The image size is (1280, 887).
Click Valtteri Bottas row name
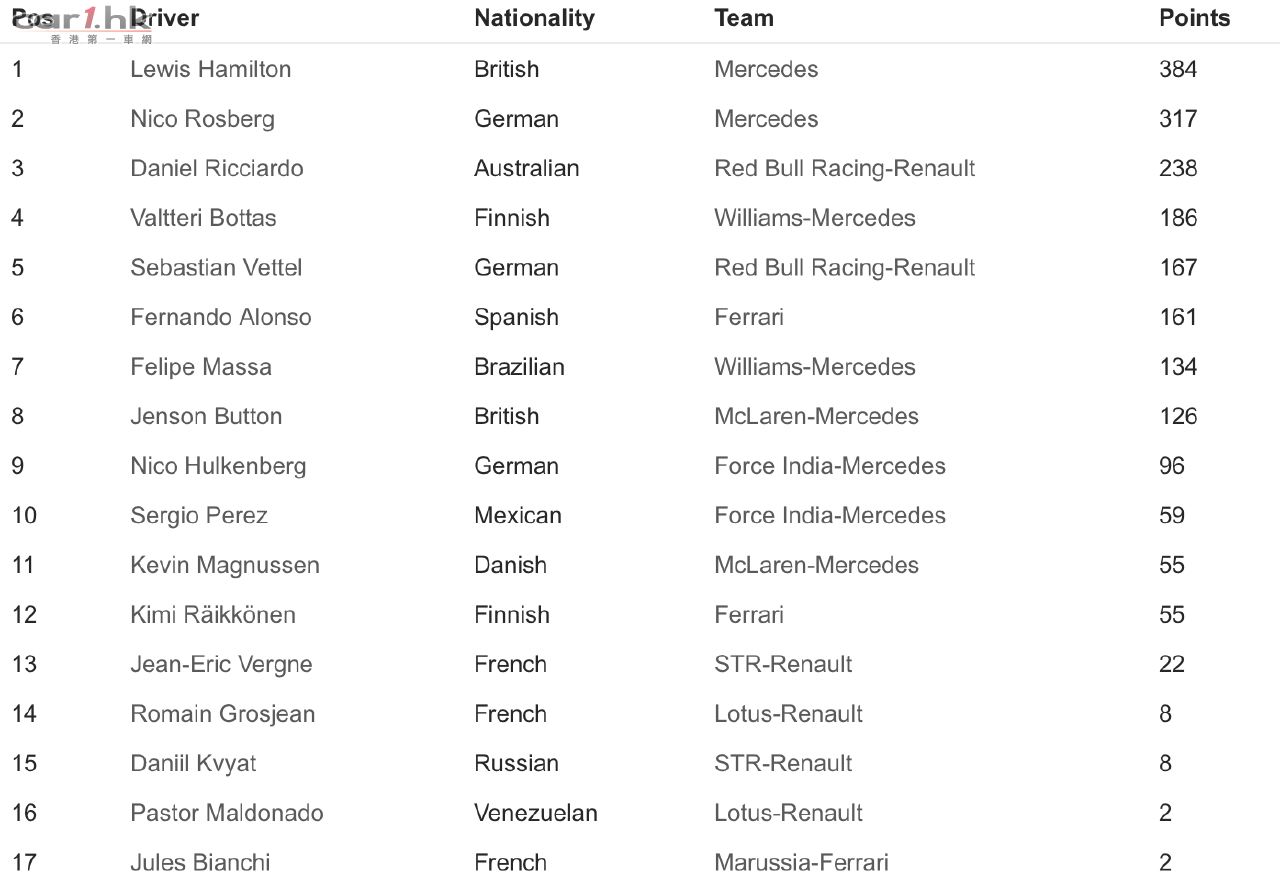point(203,218)
